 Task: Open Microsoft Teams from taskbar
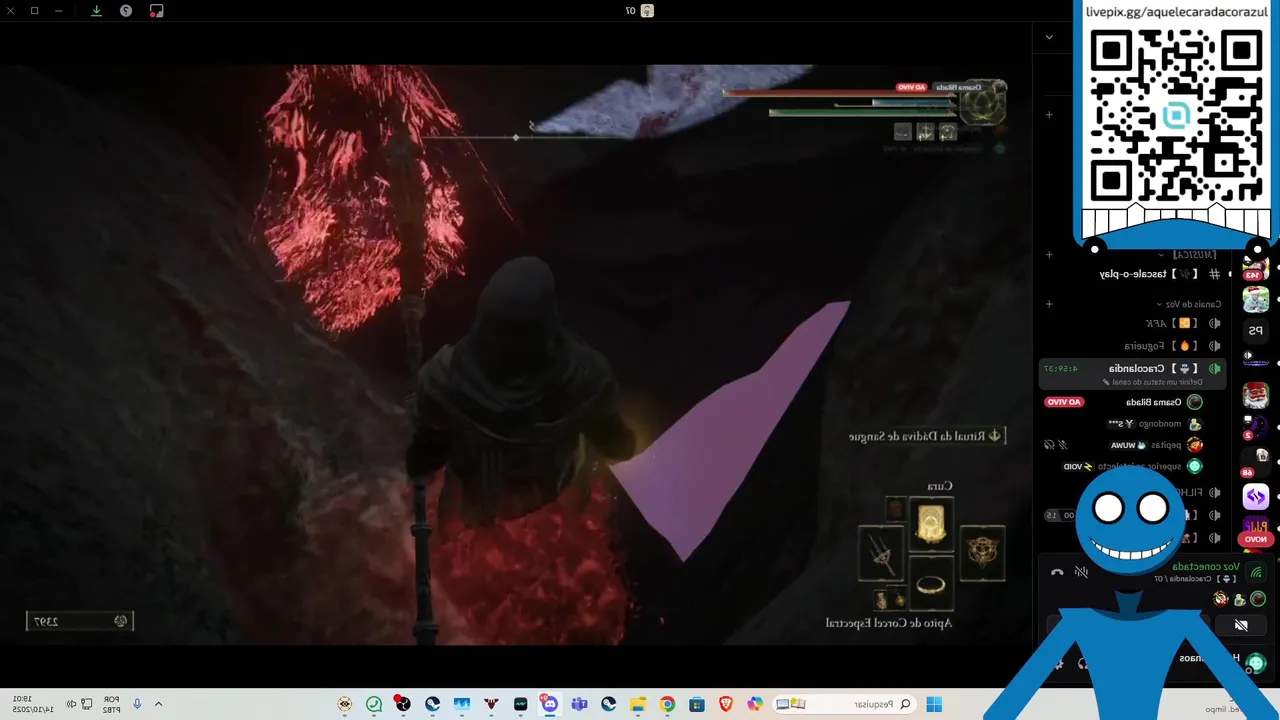(579, 704)
